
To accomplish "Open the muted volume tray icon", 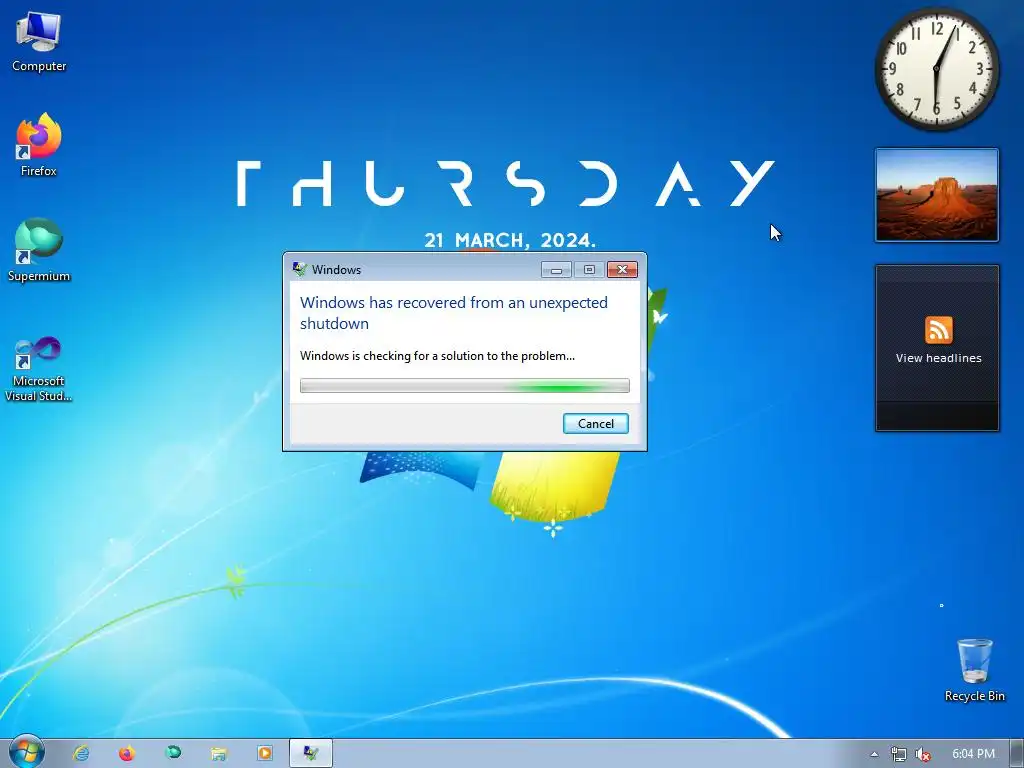I will pyautogui.click(x=923, y=754).
